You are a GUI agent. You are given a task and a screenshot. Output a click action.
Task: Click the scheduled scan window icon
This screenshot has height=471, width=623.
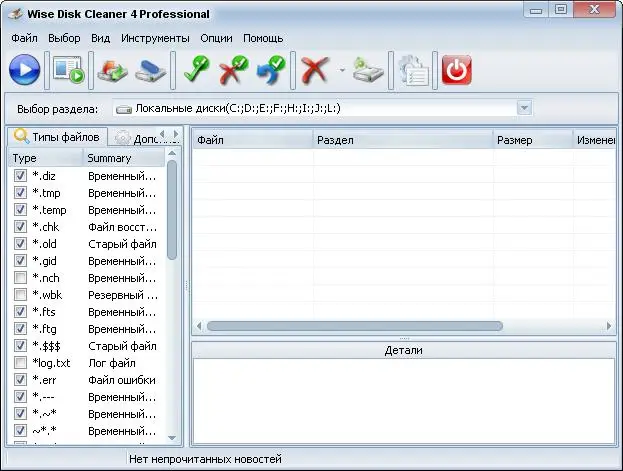[x=69, y=70]
